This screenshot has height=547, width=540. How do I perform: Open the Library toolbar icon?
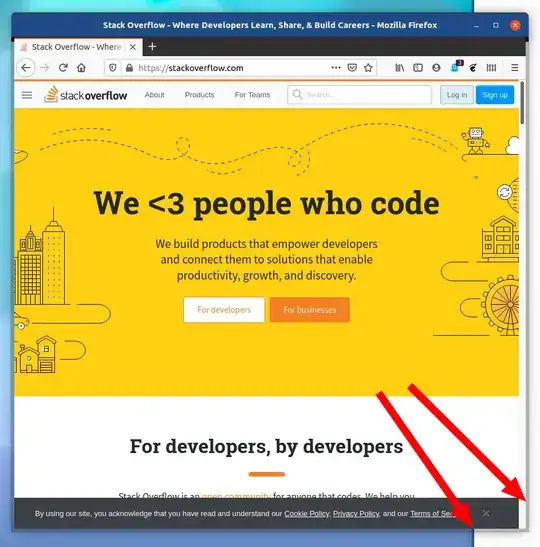399,68
